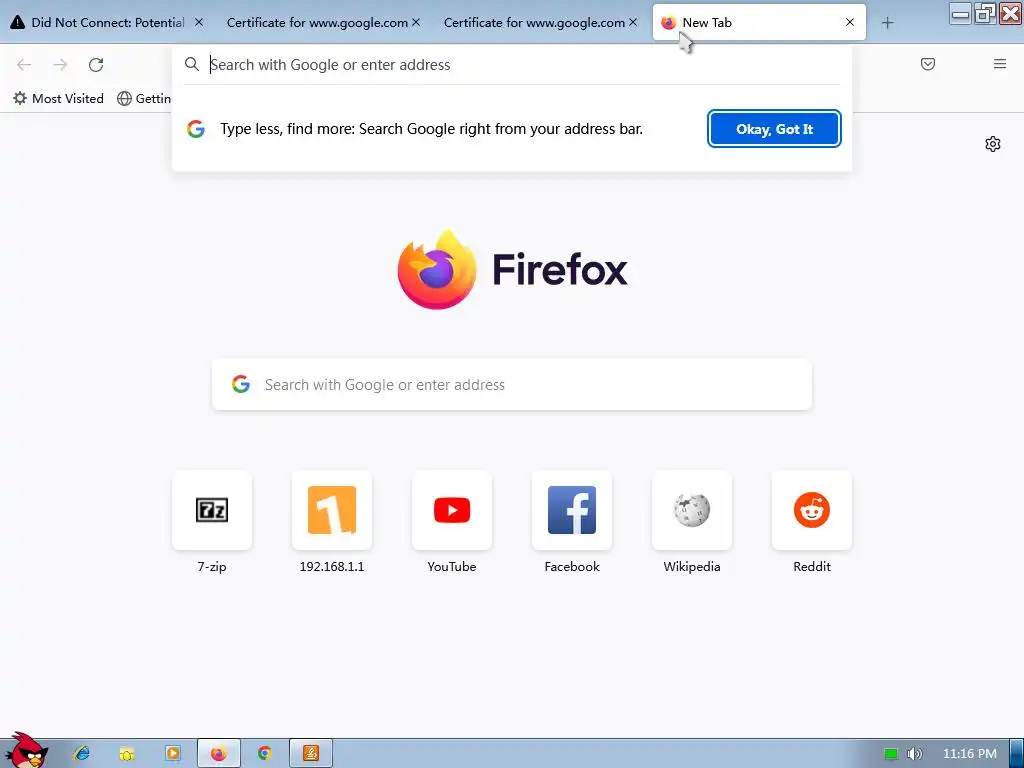Click the 11:16 PM clock
Image resolution: width=1024 pixels, height=768 pixels.
970,754
